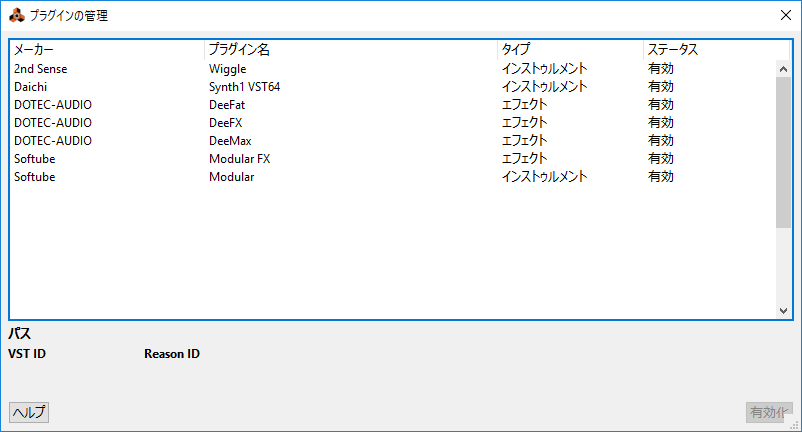Click the Reason app icon in title bar

click(x=17, y=15)
